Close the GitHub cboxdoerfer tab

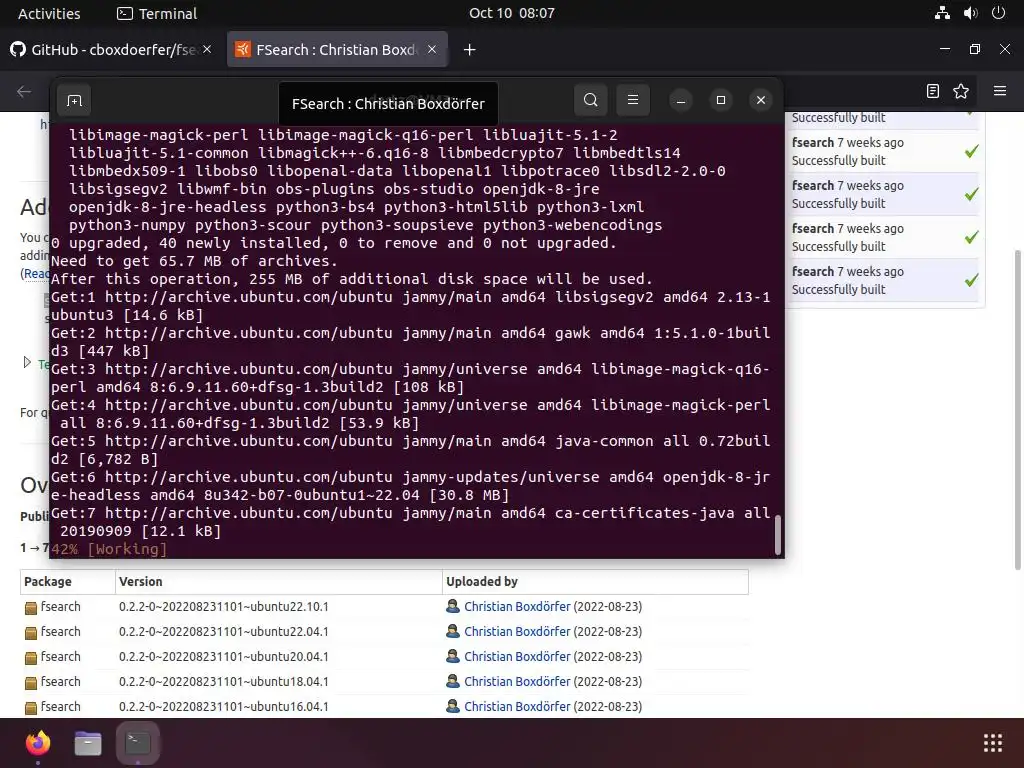pyautogui.click(x=207, y=49)
